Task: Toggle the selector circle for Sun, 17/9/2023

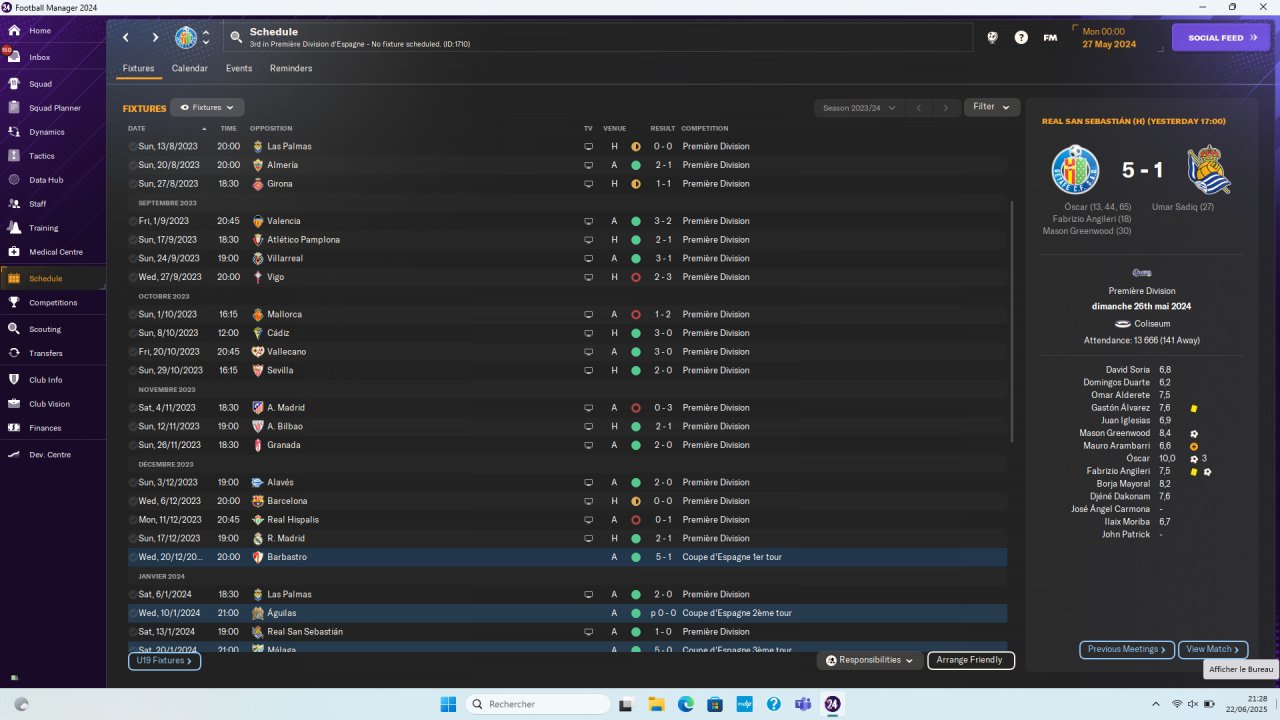Action: click(133, 240)
